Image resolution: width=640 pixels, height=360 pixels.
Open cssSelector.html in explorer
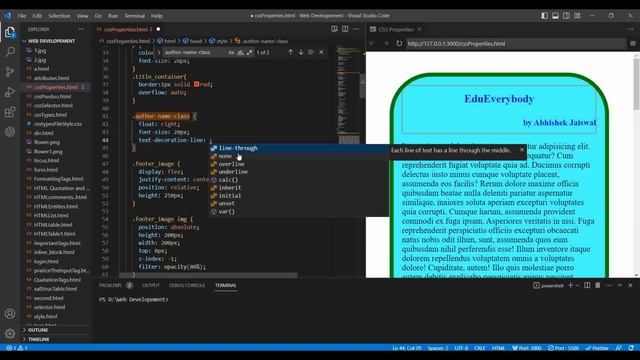tap(53, 105)
